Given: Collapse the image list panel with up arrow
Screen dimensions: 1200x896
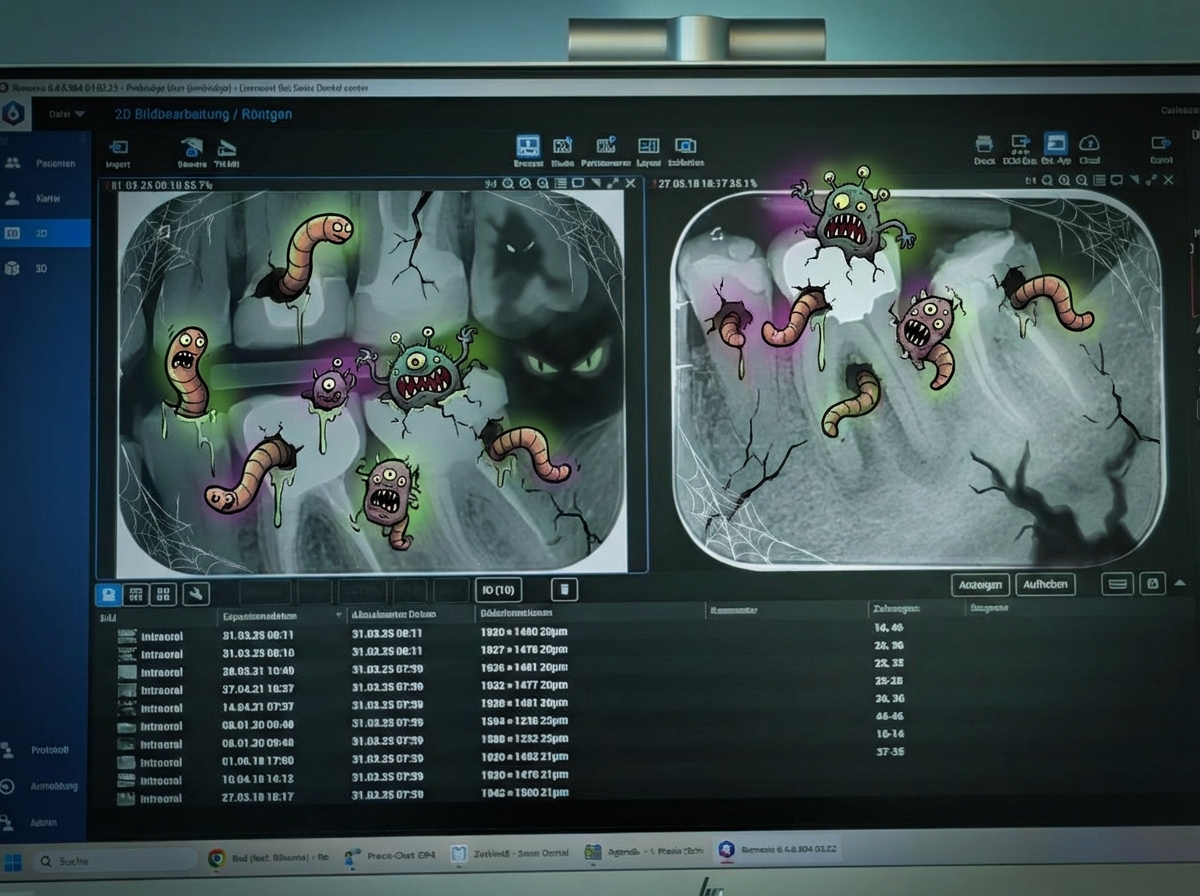Looking at the screenshot, I should [x=1180, y=584].
